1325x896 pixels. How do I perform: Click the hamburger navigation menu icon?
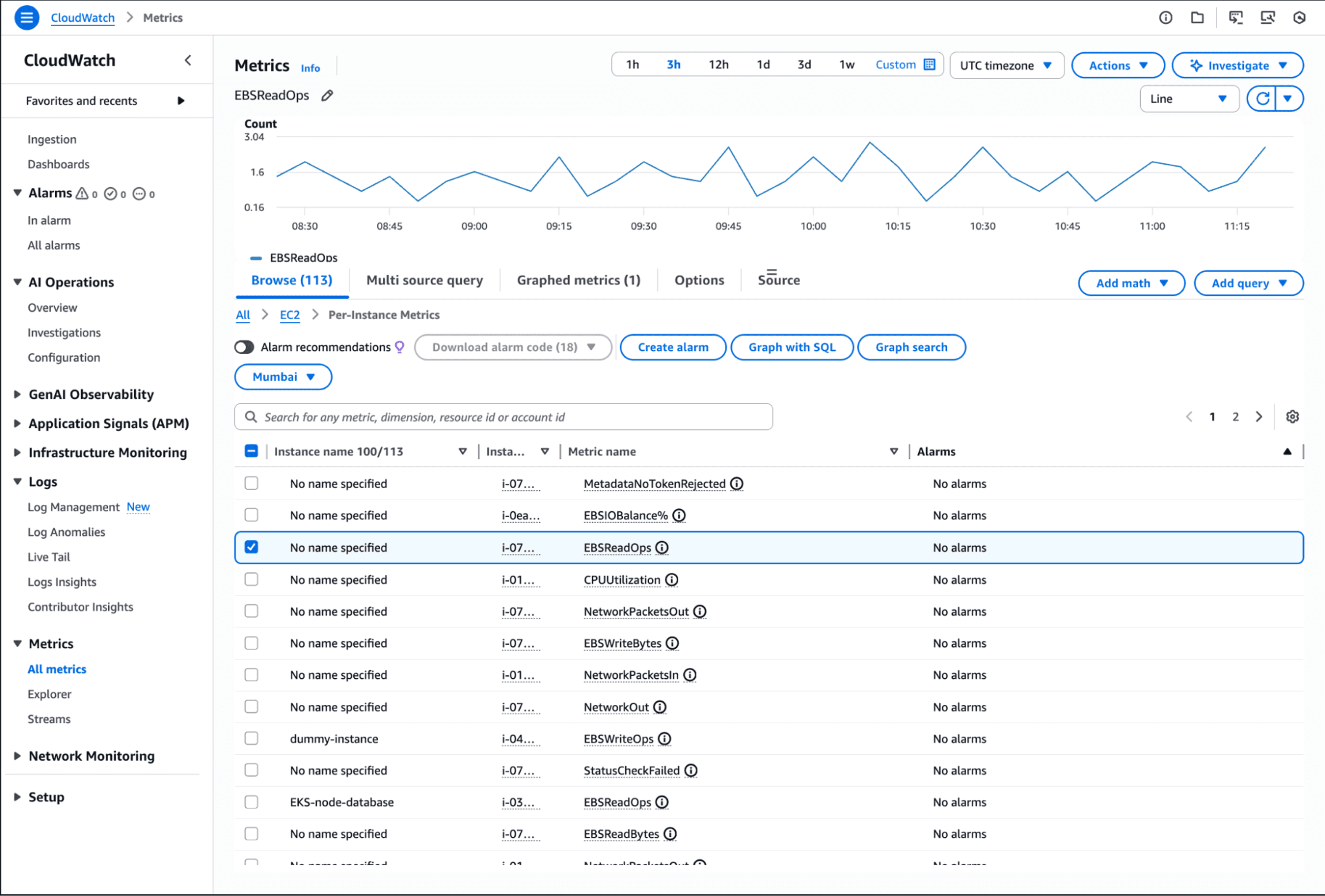coord(26,18)
